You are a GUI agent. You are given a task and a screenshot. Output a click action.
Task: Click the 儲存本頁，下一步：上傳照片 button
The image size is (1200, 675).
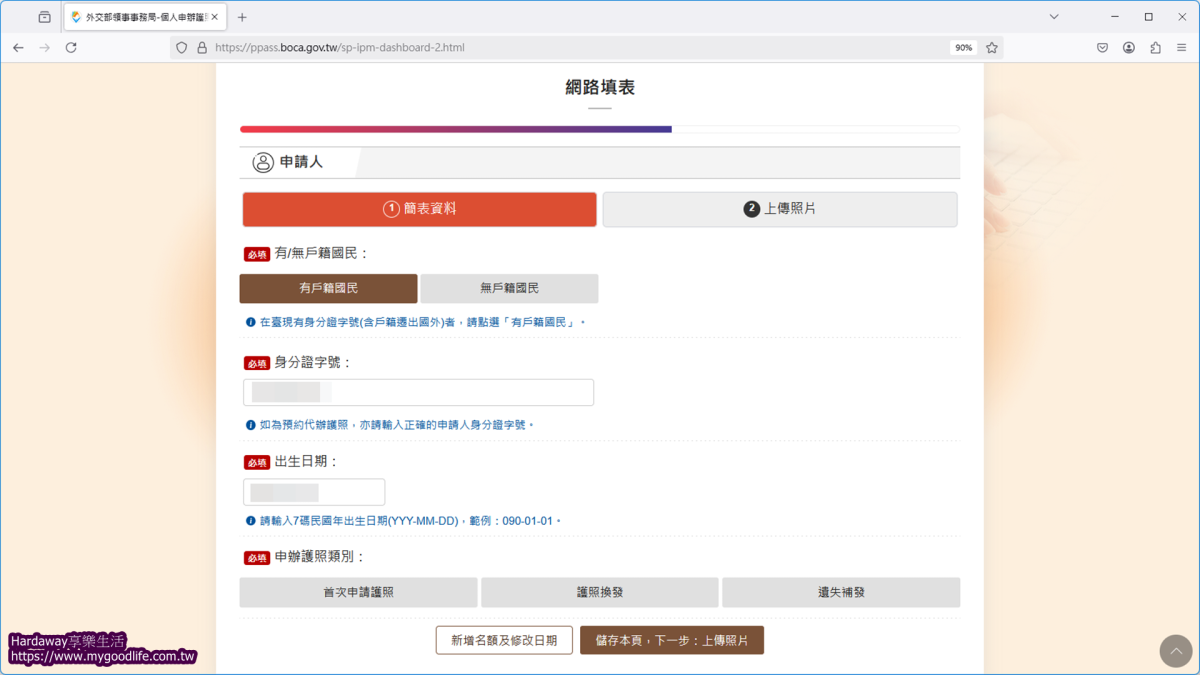coord(672,639)
